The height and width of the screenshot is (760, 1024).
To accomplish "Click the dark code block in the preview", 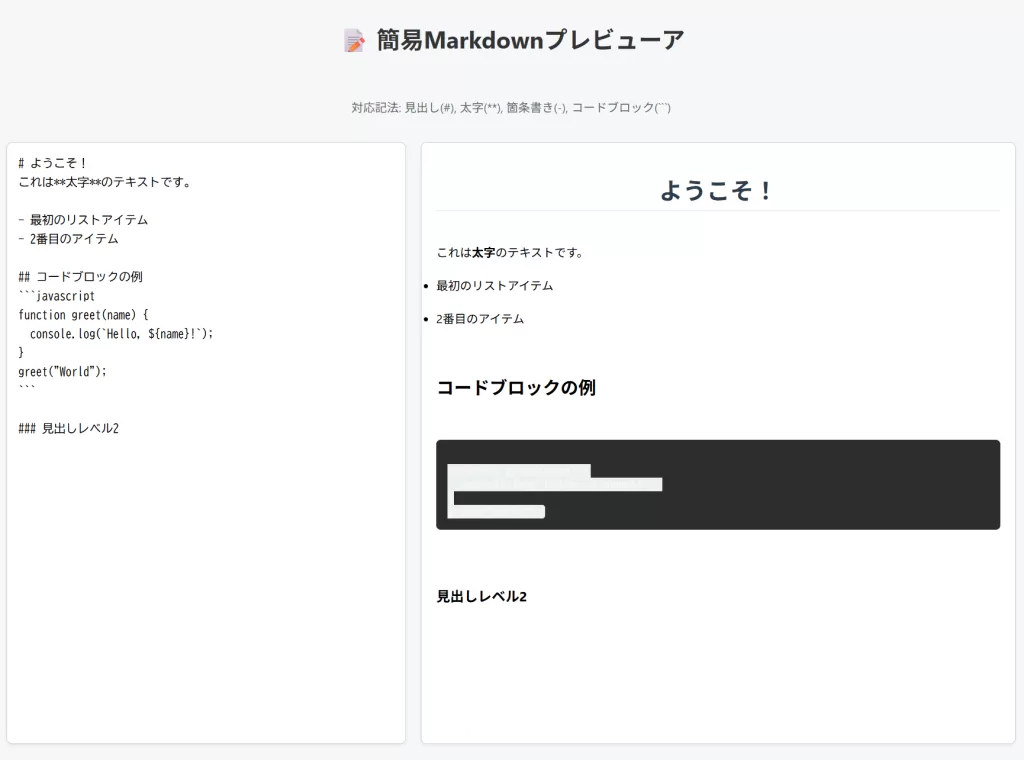I will pyautogui.click(x=717, y=484).
